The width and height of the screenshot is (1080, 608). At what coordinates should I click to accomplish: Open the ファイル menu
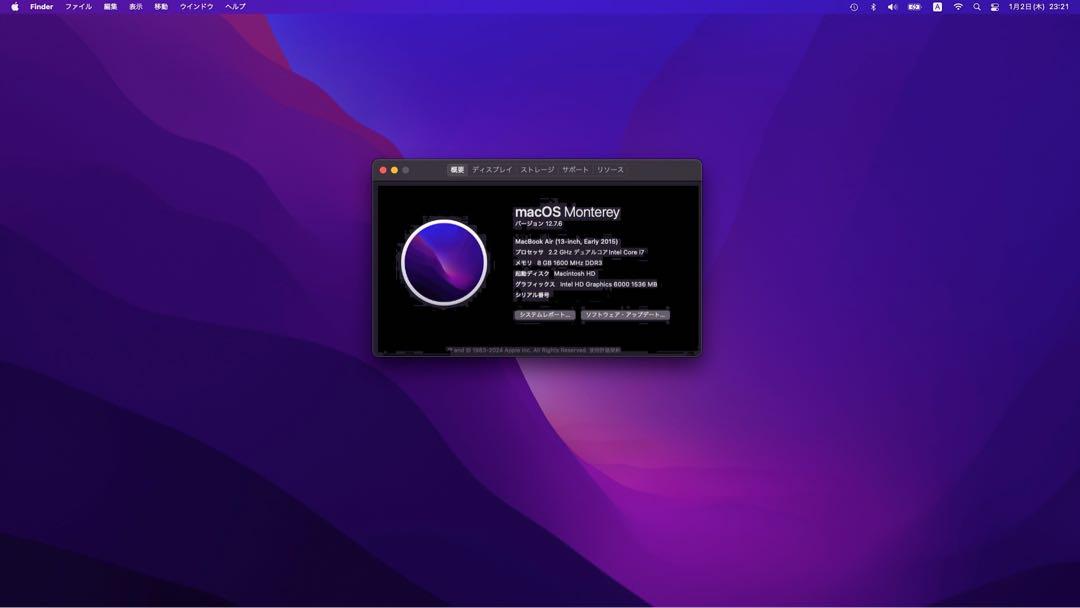click(79, 7)
